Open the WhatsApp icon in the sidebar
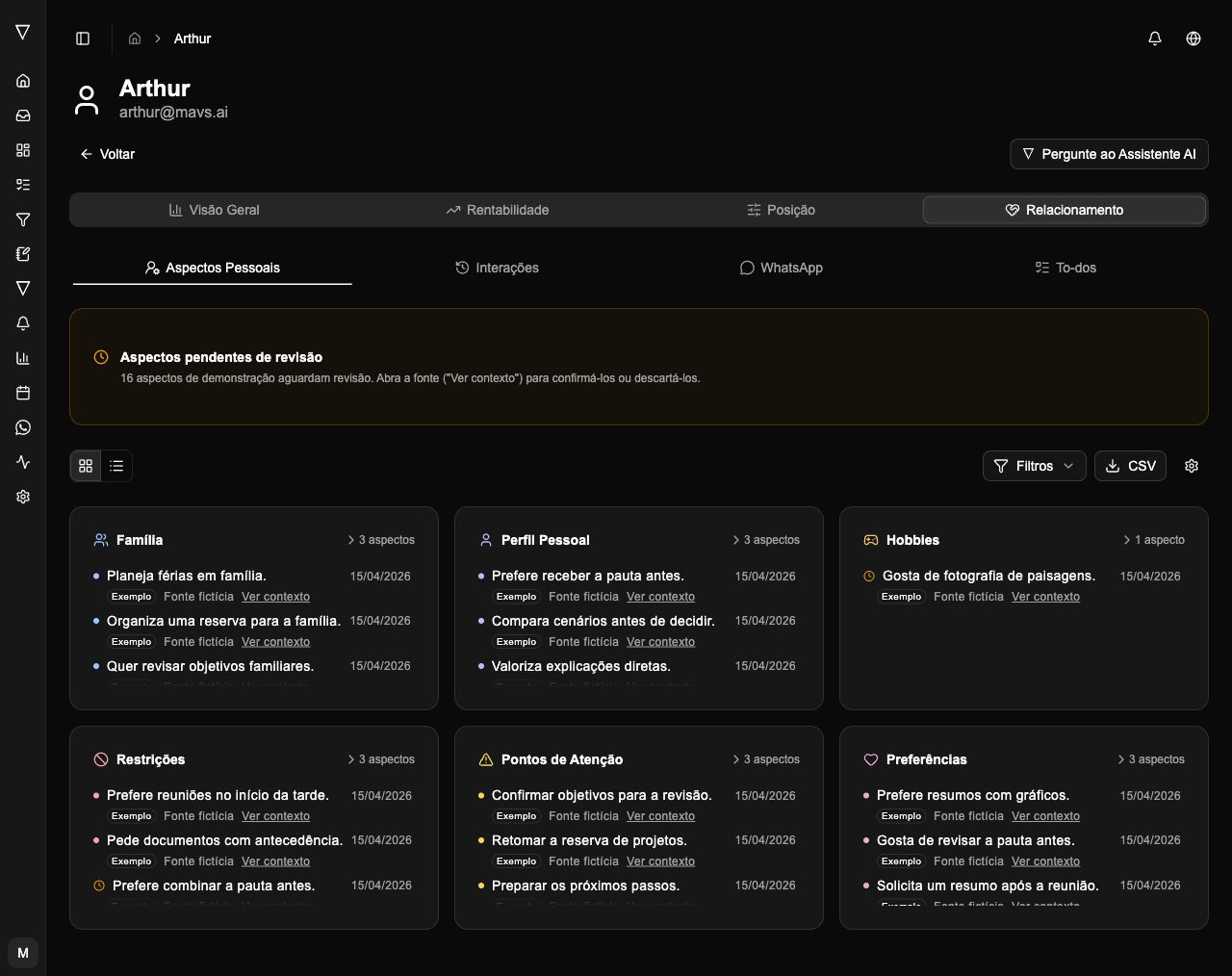1232x976 pixels. (x=23, y=427)
